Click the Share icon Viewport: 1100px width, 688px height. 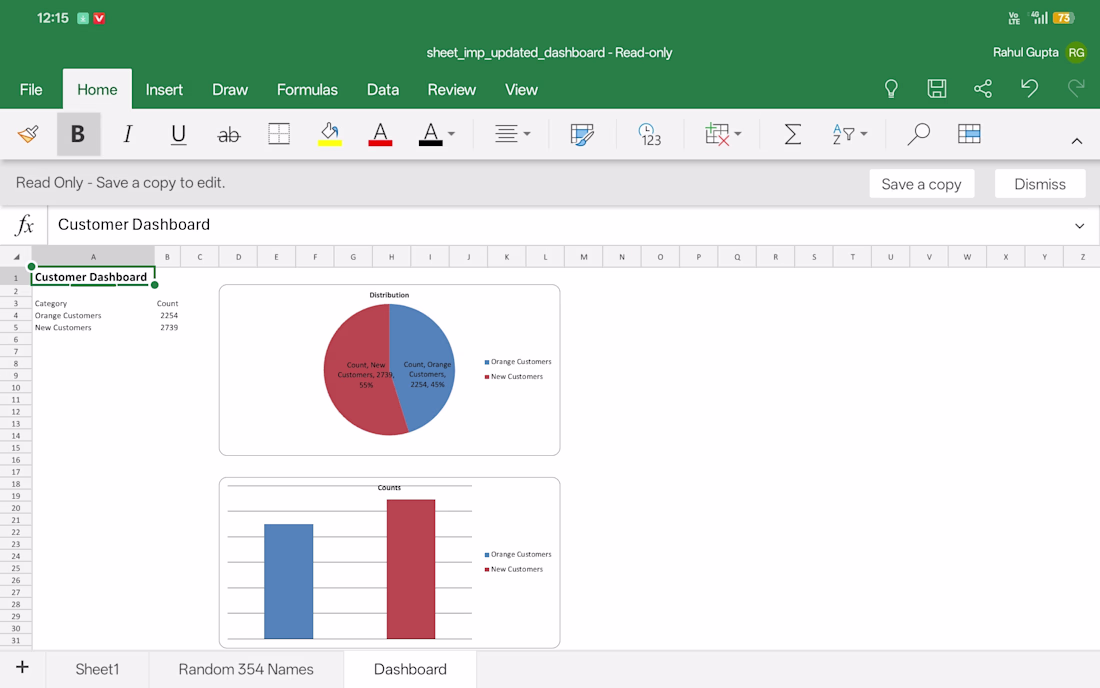[x=983, y=88]
